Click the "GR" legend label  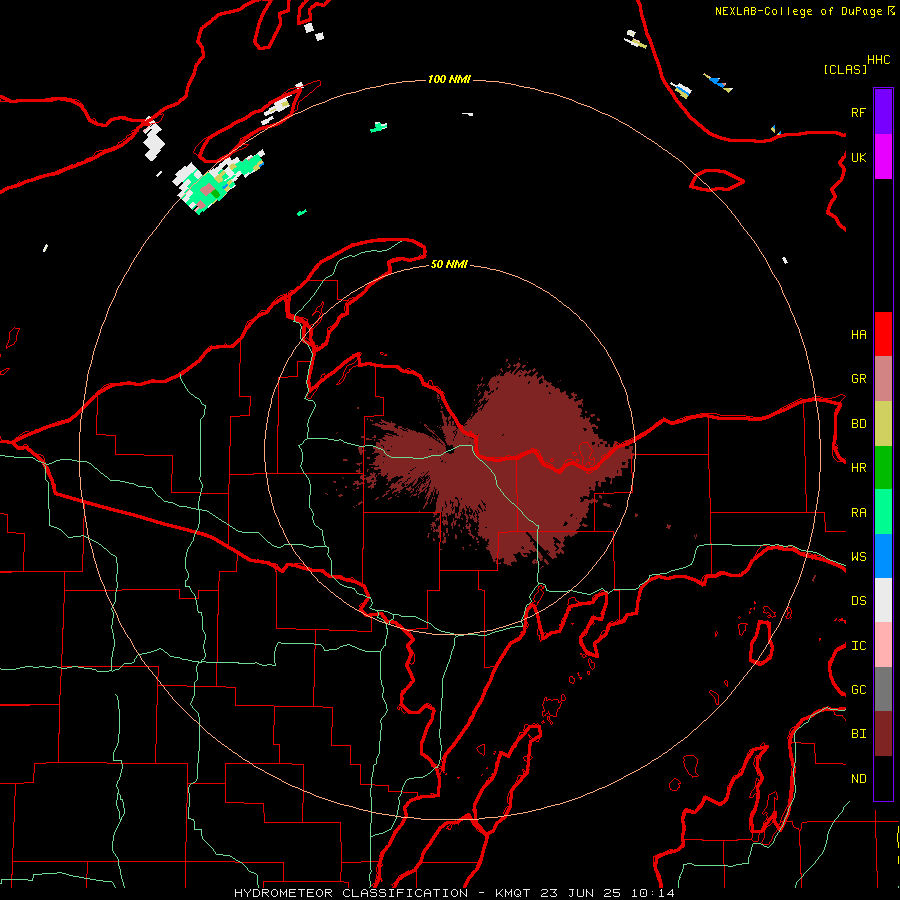[858, 379]
